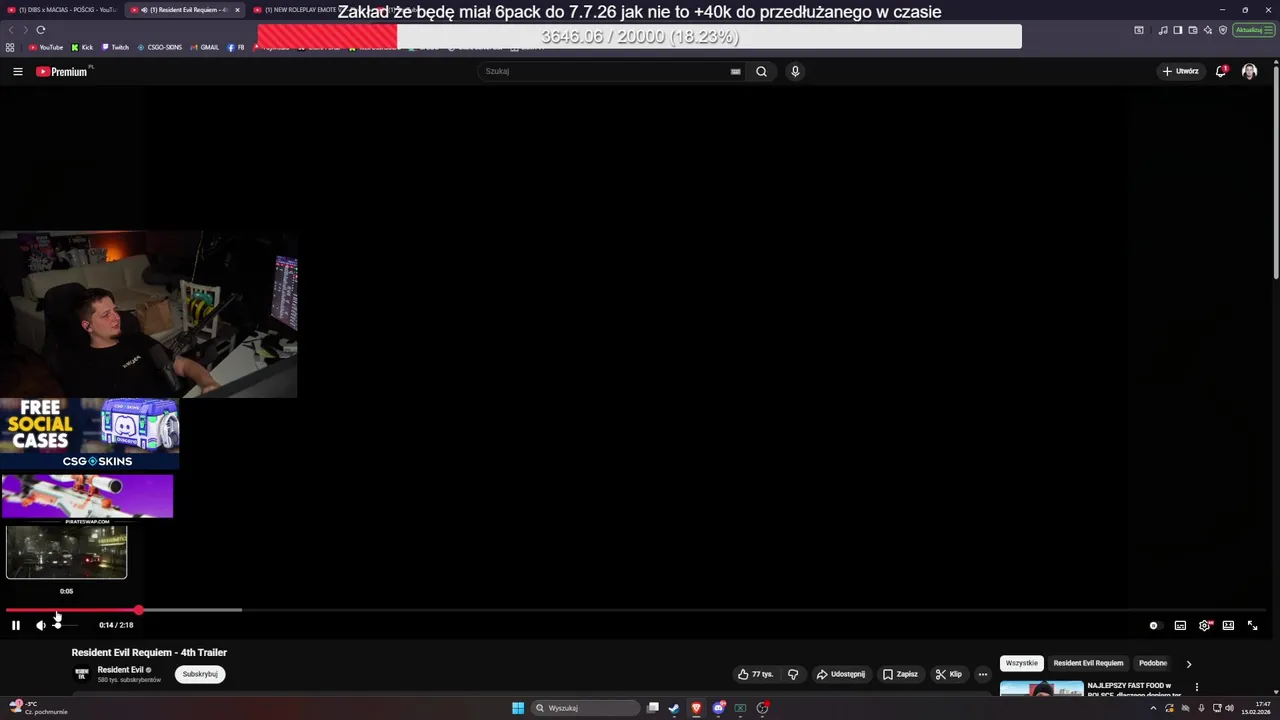Select the Podobne filter chip
The width and height of the screenshot is (1280, 720).
click(1153, 663)
